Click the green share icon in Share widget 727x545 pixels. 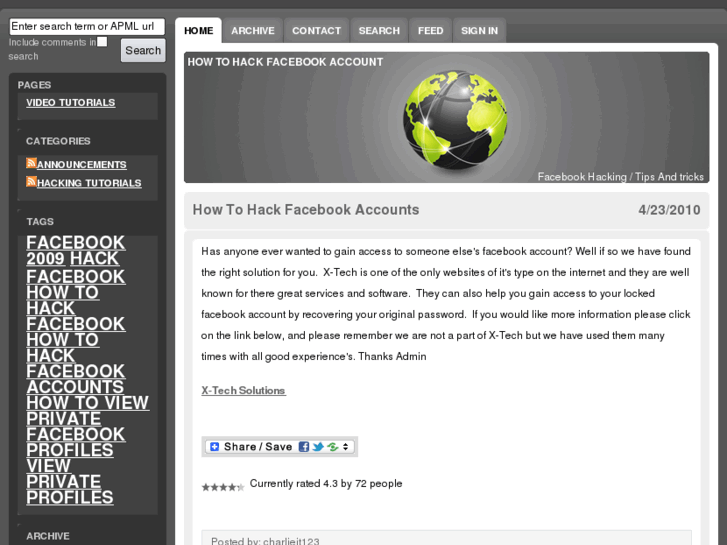[332, 447]
